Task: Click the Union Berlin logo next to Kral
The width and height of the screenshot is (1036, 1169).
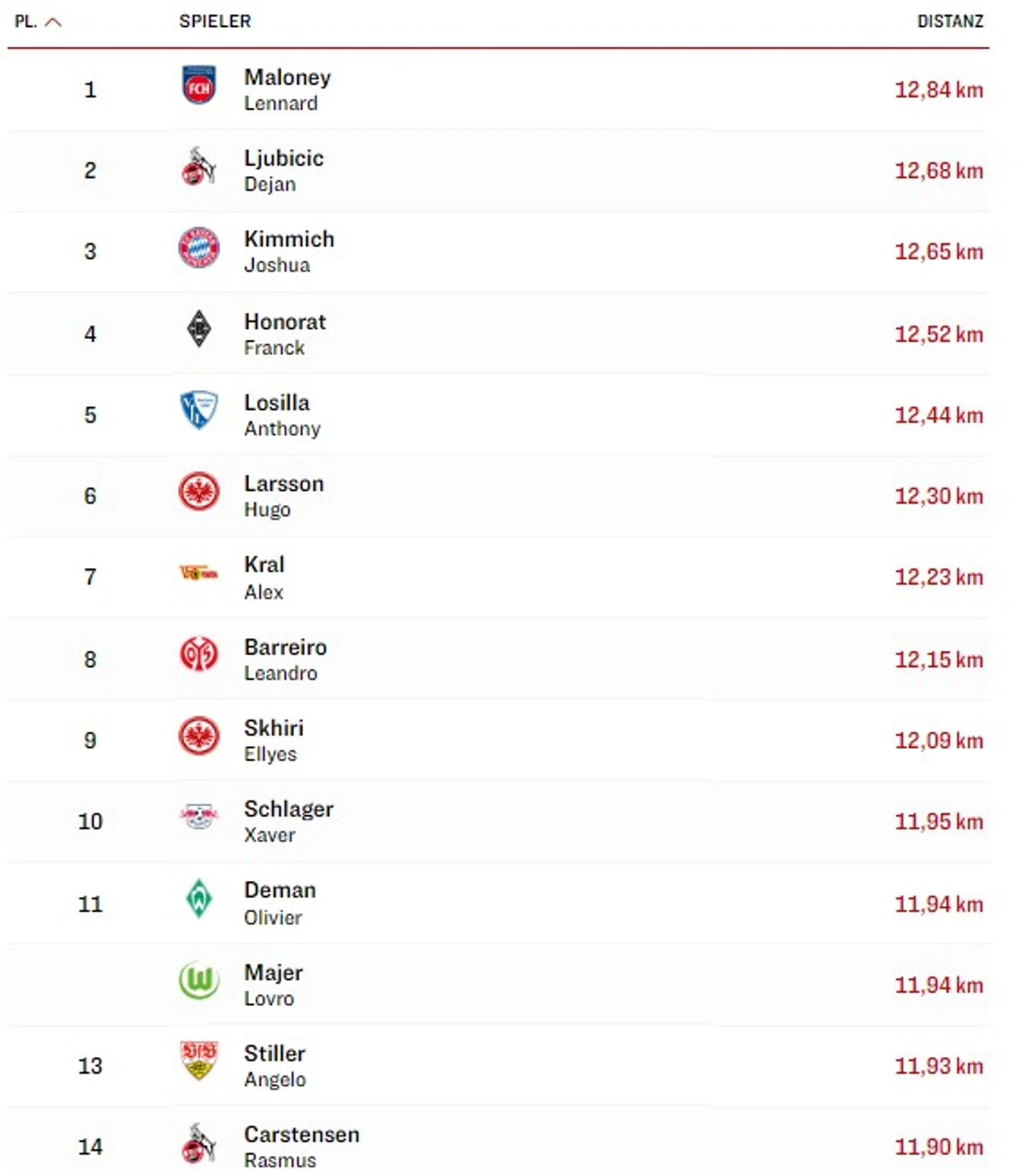Action: [x=199, y=572]
